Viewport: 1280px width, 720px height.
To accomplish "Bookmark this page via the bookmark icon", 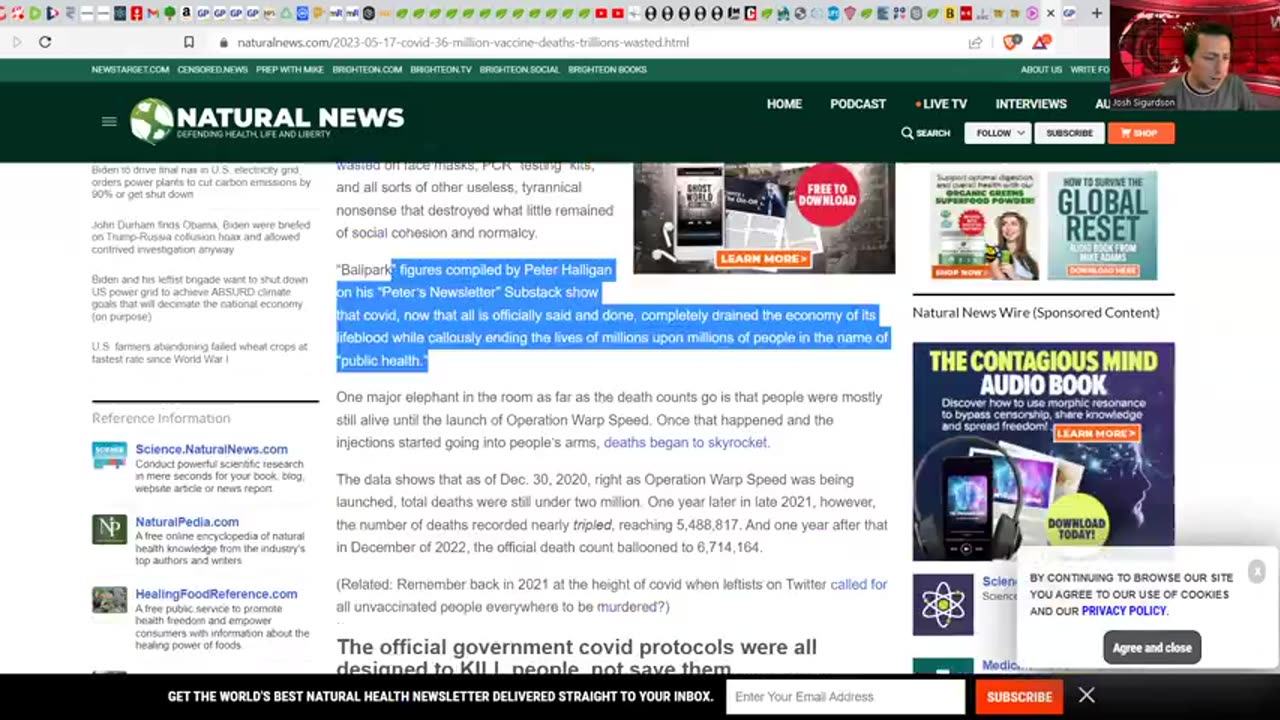I will (x=188, y=42).
